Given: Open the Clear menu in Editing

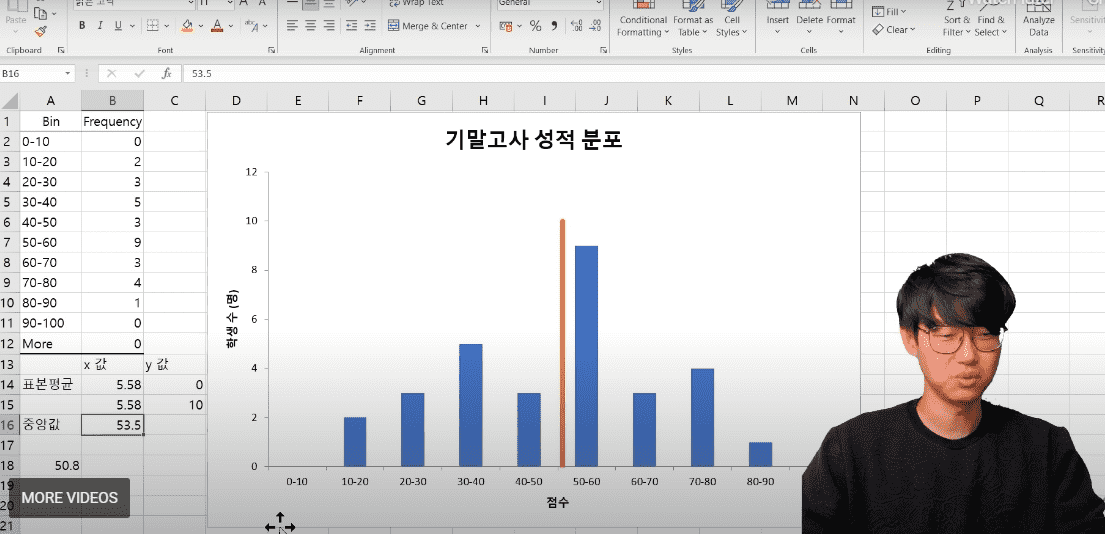Looking at the screenshot, I should pos(894,30).
